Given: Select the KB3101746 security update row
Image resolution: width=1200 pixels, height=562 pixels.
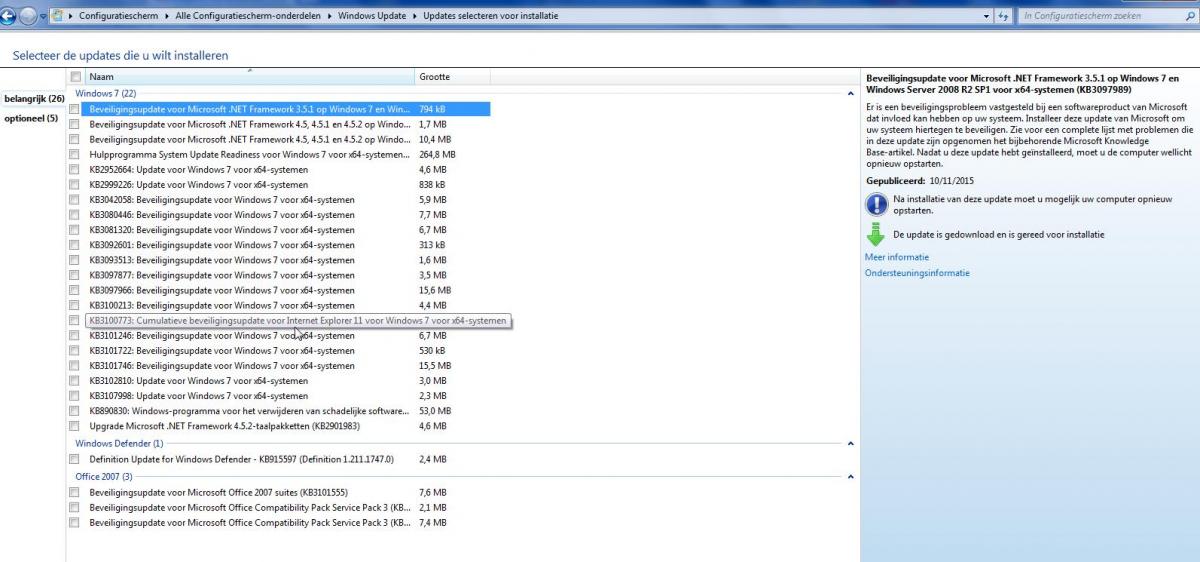Looking at the screenshot, I should (280, 366).
